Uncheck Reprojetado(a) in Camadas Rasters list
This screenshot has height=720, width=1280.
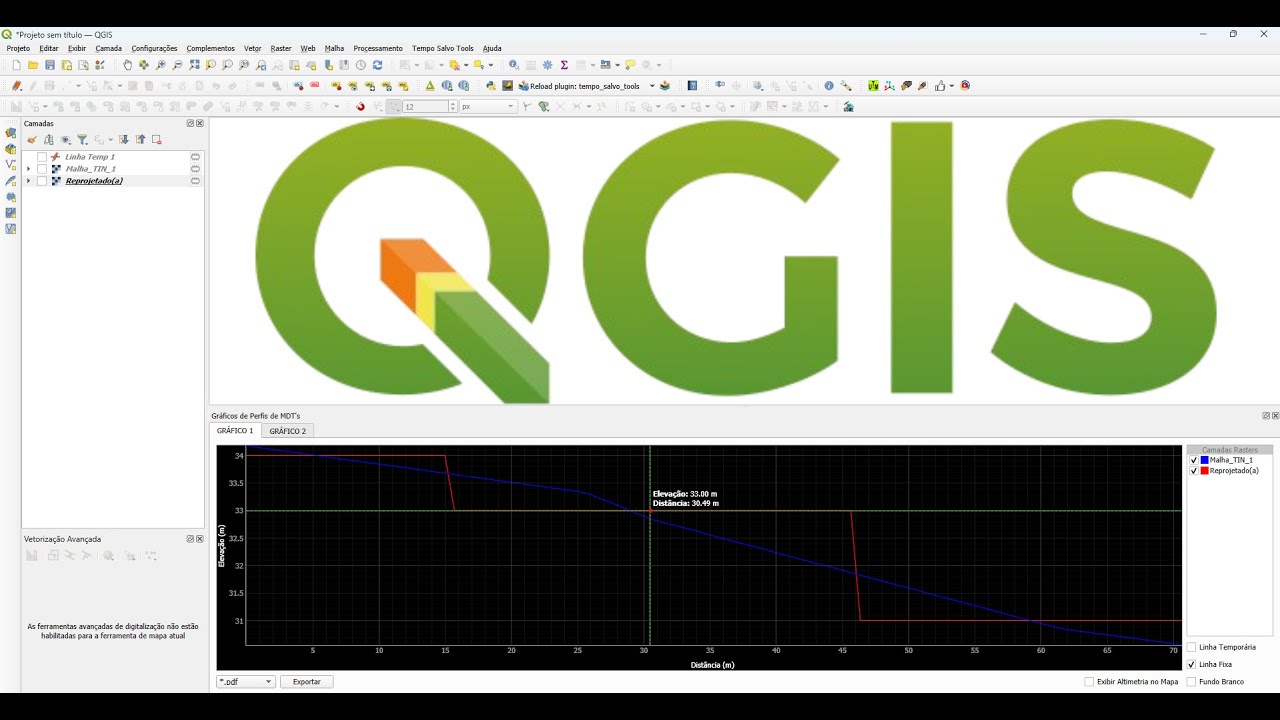coord(1194,470)
